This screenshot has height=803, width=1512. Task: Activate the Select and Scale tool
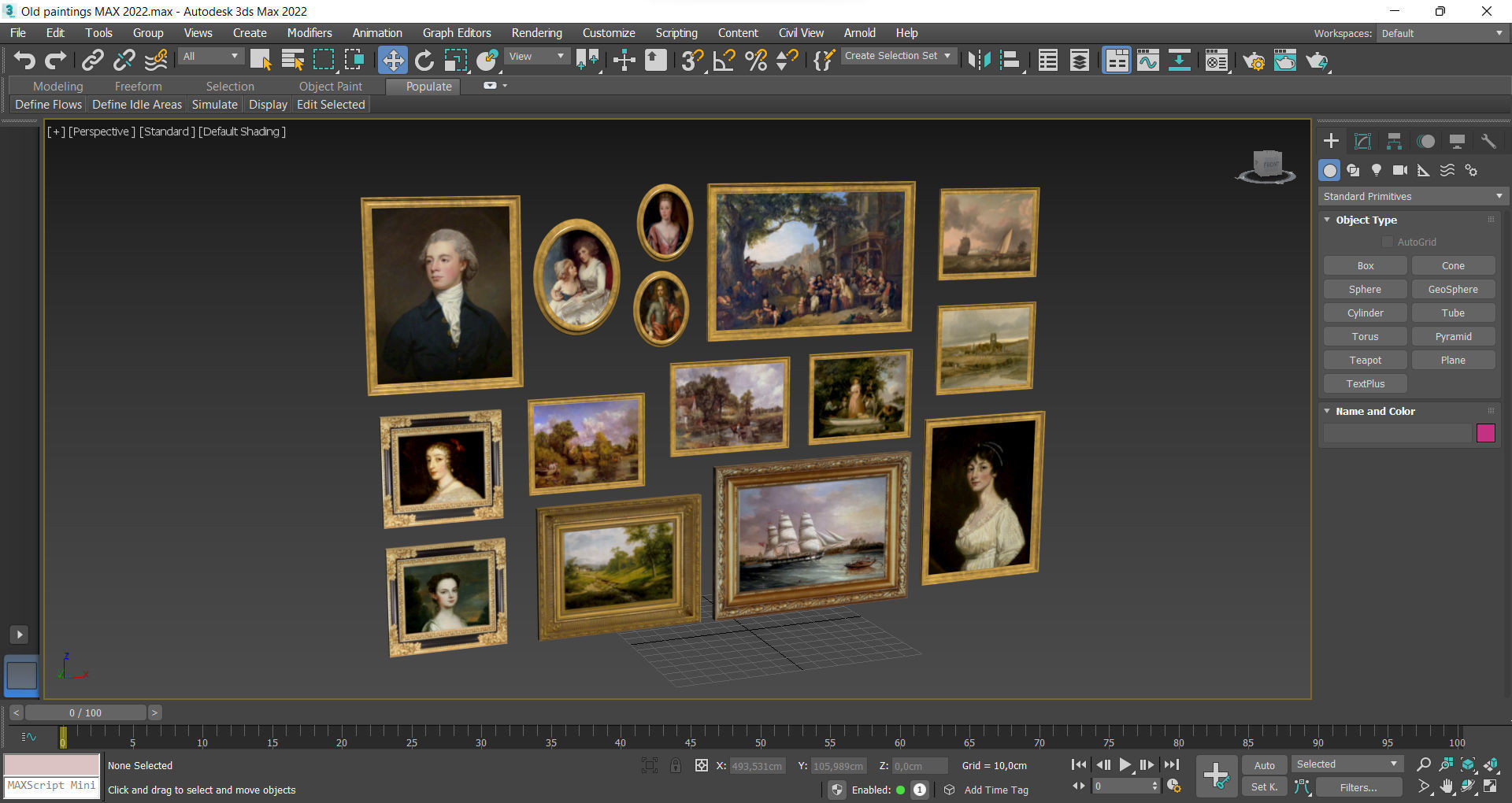[x=455, y=60]
